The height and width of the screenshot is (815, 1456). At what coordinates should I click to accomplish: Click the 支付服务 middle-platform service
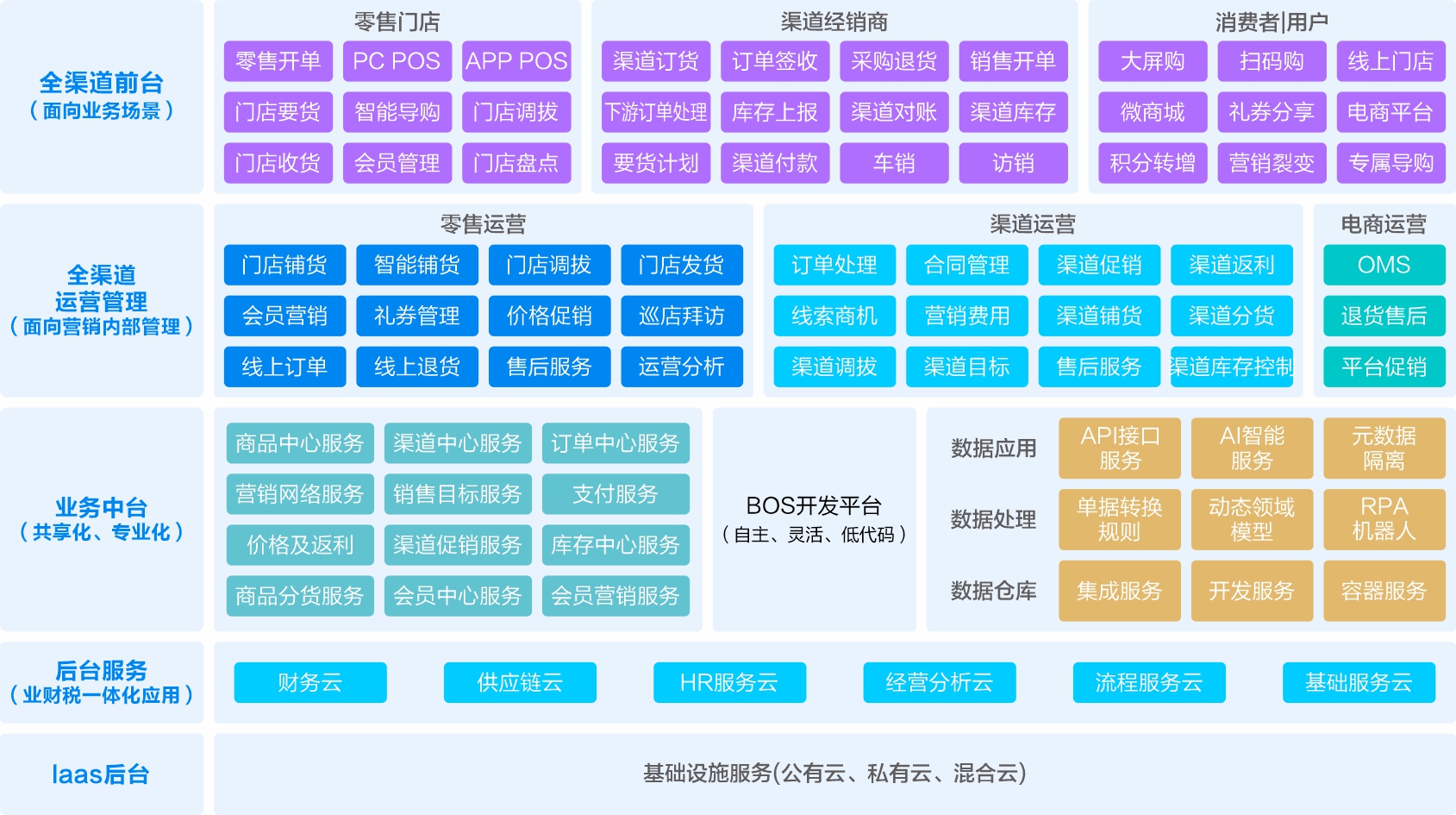coord(616,494)
